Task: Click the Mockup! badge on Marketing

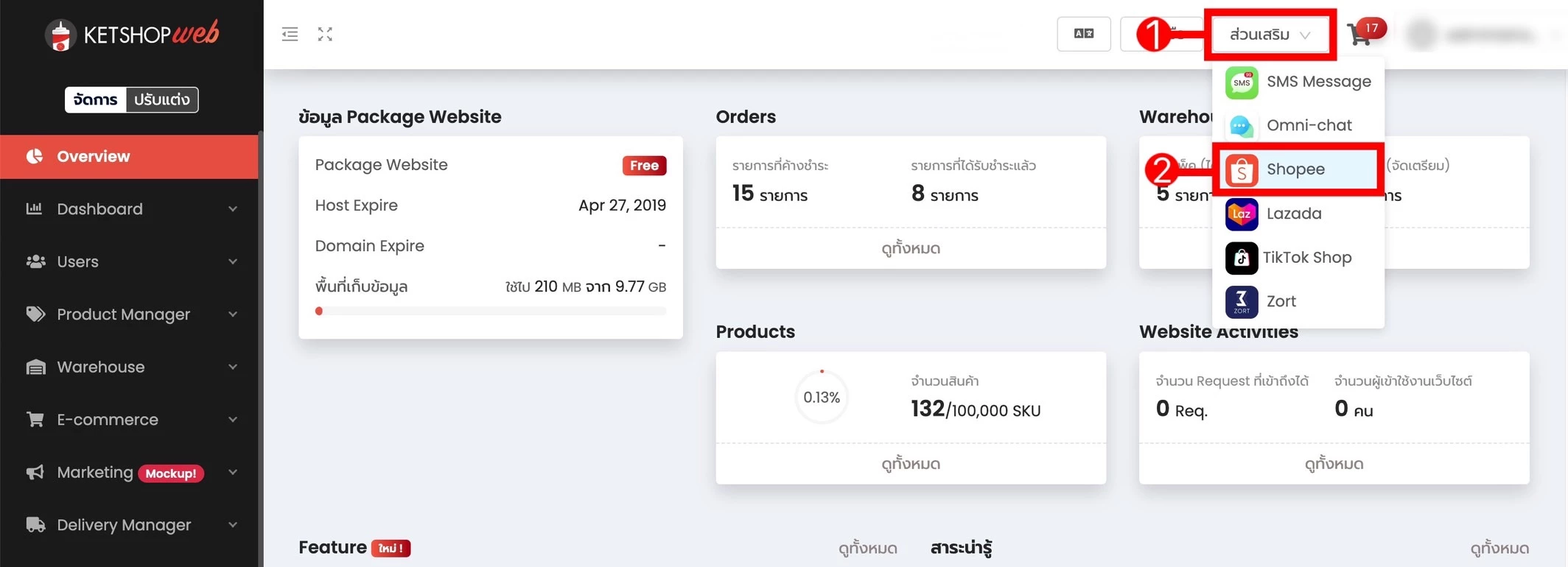Action: 171,473
